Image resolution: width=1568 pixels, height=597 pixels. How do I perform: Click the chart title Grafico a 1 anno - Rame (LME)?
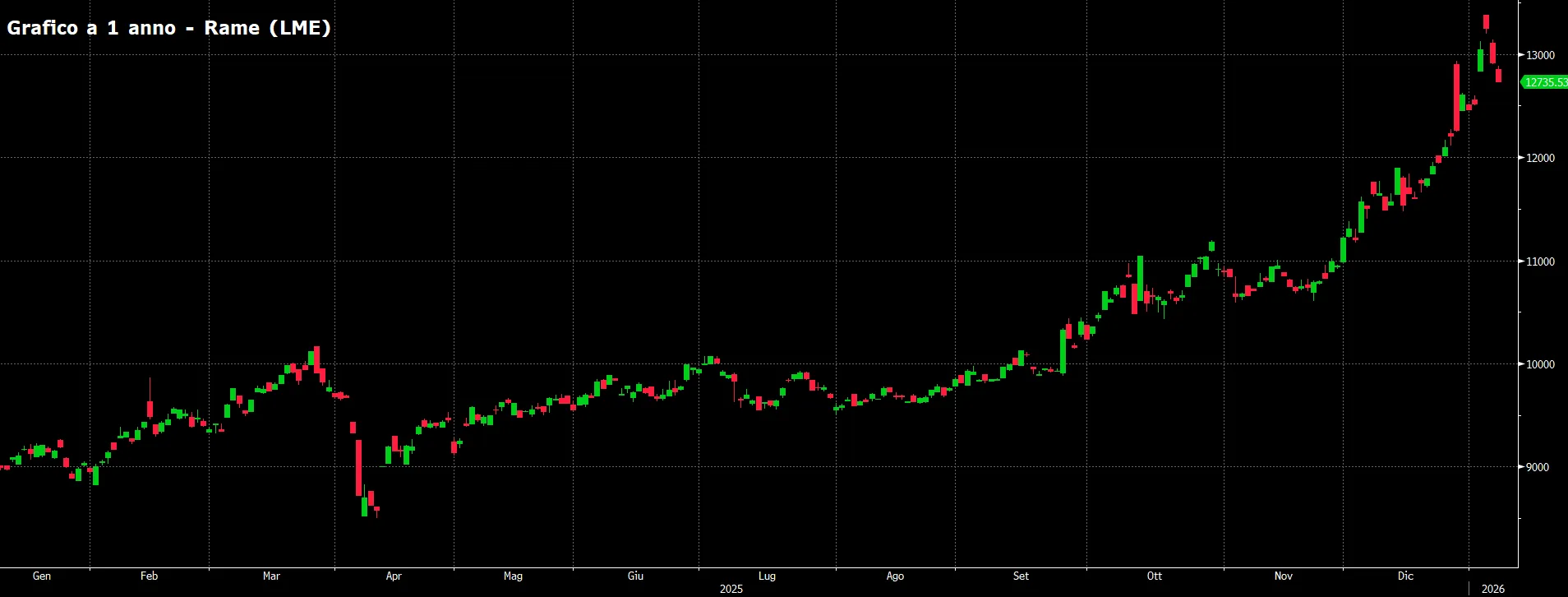(x=168, y=28)
